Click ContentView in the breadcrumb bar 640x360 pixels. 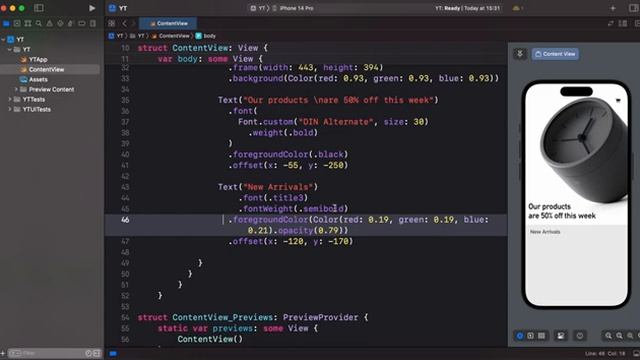click(x=170, y=36)
